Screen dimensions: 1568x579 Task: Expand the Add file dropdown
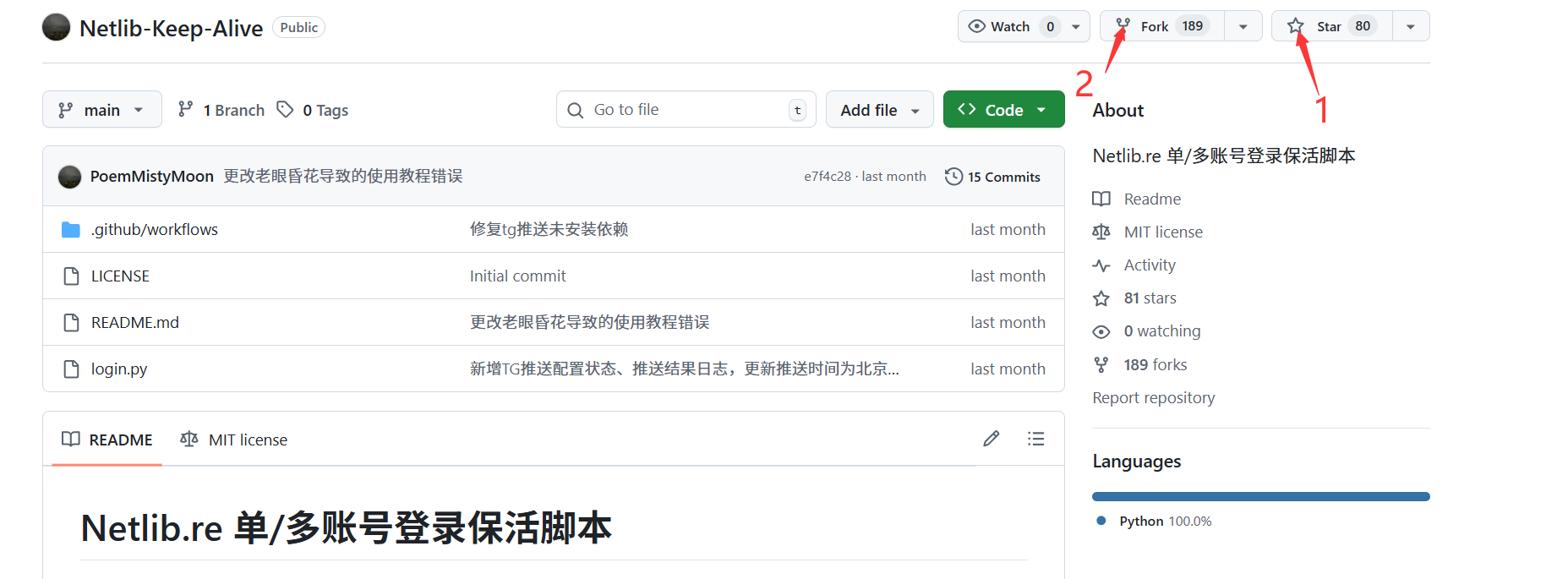[x=879, y=110]
